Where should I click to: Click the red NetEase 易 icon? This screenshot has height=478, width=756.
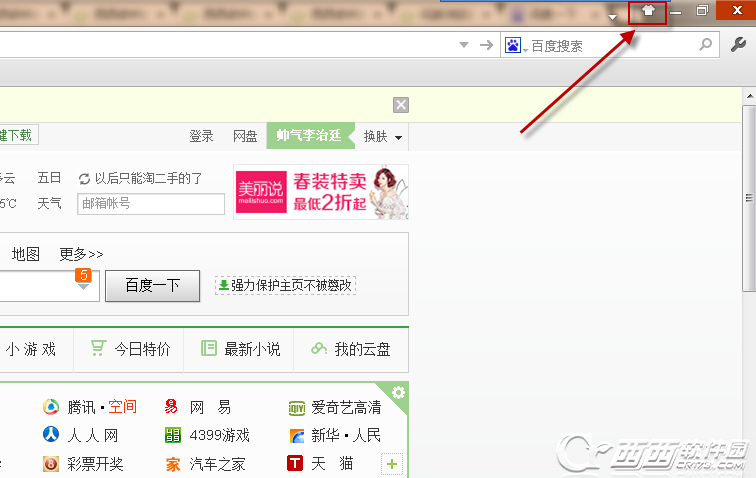coord(172,407)
